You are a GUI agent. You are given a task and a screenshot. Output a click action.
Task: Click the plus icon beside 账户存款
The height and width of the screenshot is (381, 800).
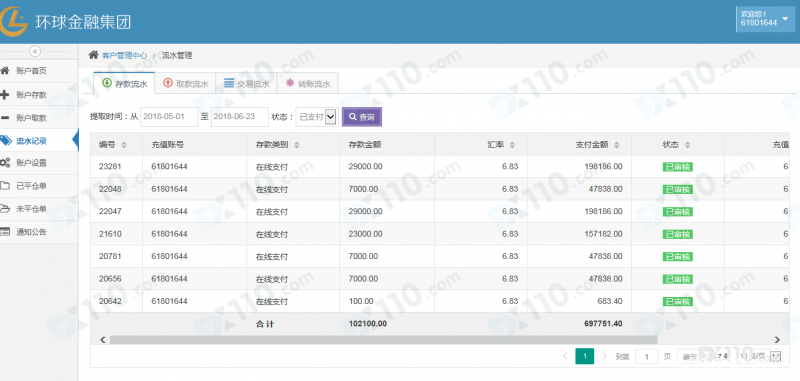point(5,94)
